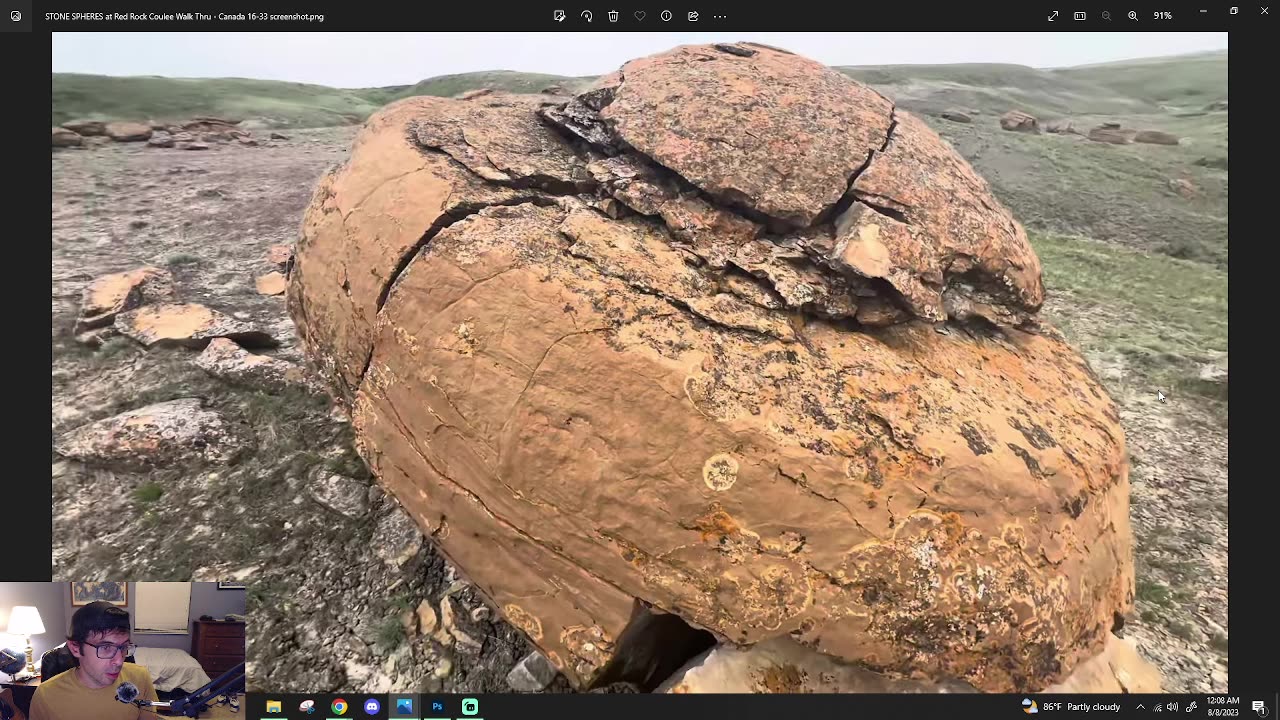Close the Photos window
The height and width of the screenshot is (720, 1280).
(x=1264, y=11)
